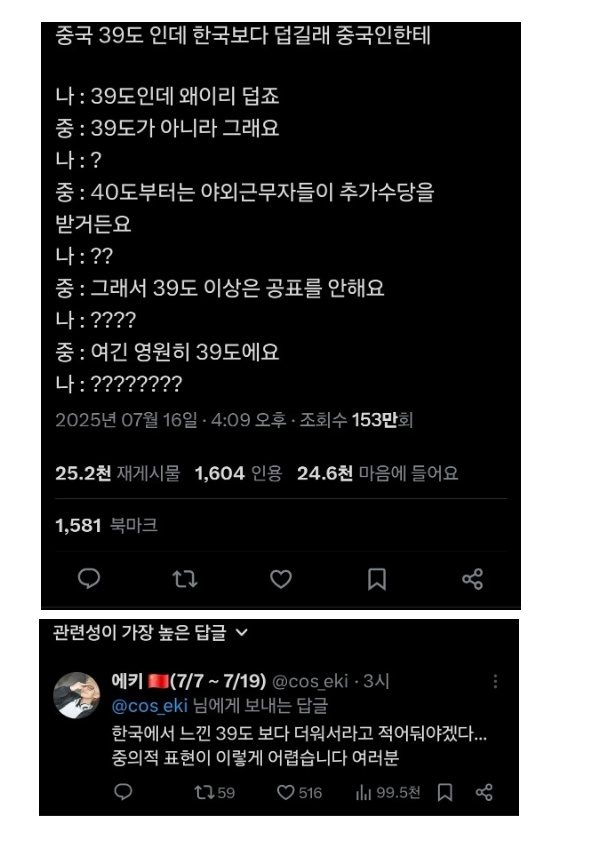
Task: Share the main tweet
Action: pyautogui.click(x=472, y=579)
